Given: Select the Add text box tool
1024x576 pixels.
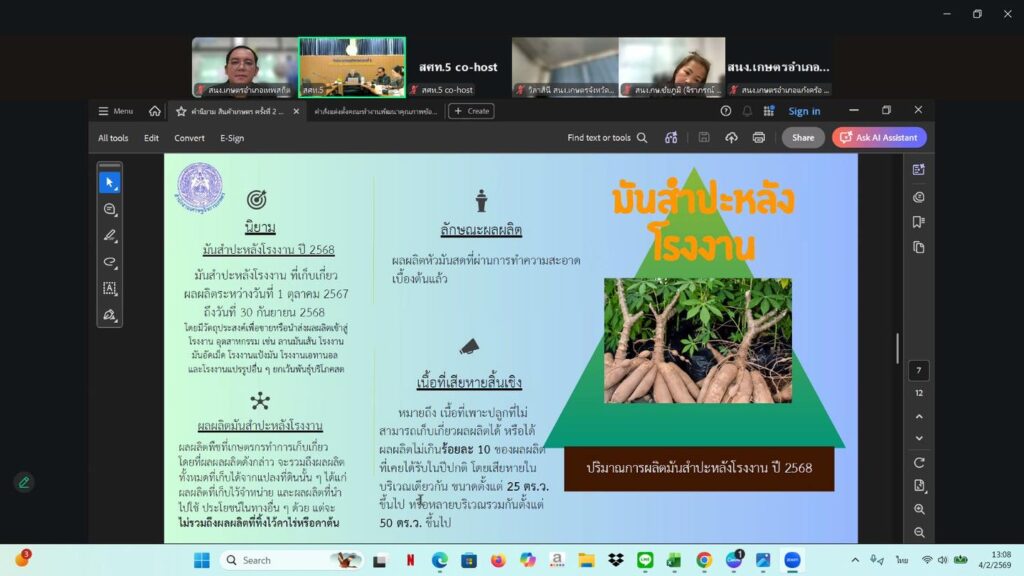Looking at the screenshot, I should 110,288.
